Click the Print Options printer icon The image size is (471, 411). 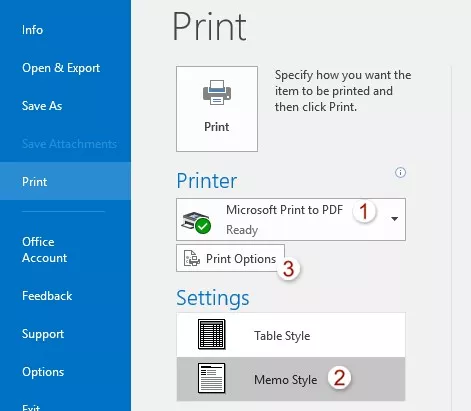click(x=192, y=258)
